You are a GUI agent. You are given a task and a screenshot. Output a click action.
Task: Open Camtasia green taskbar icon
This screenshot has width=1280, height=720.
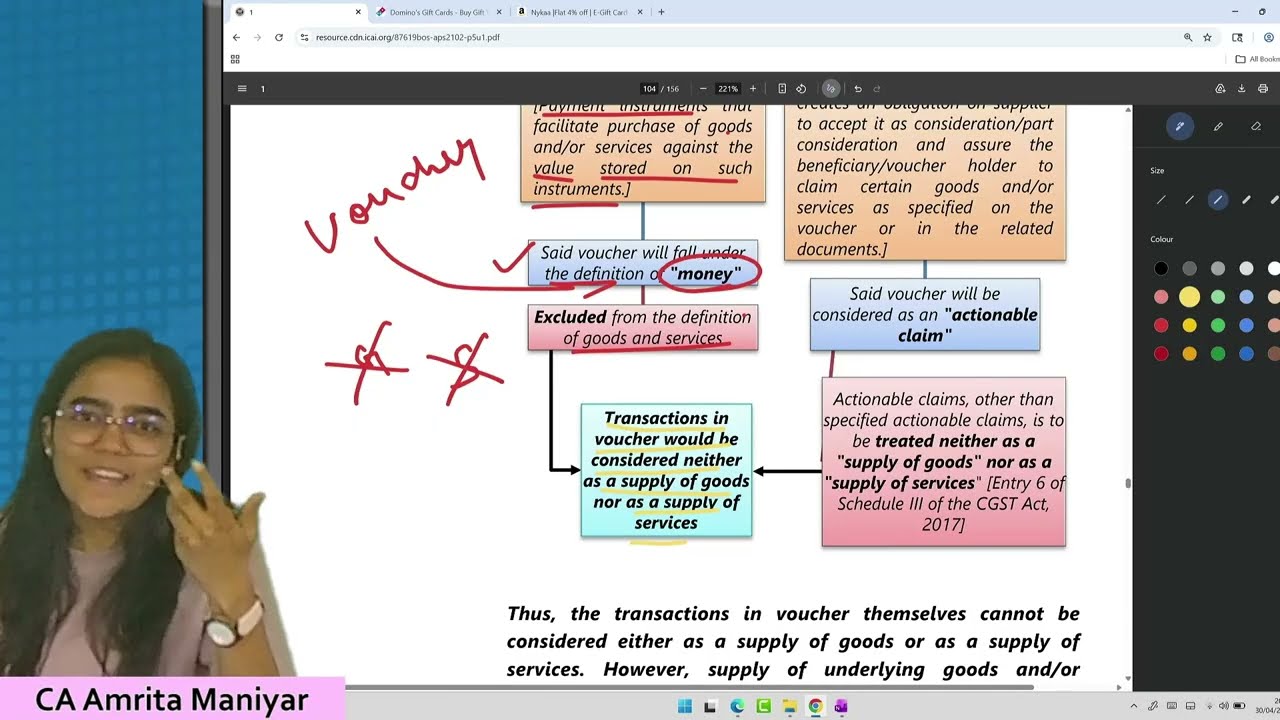tap(763, 706)
